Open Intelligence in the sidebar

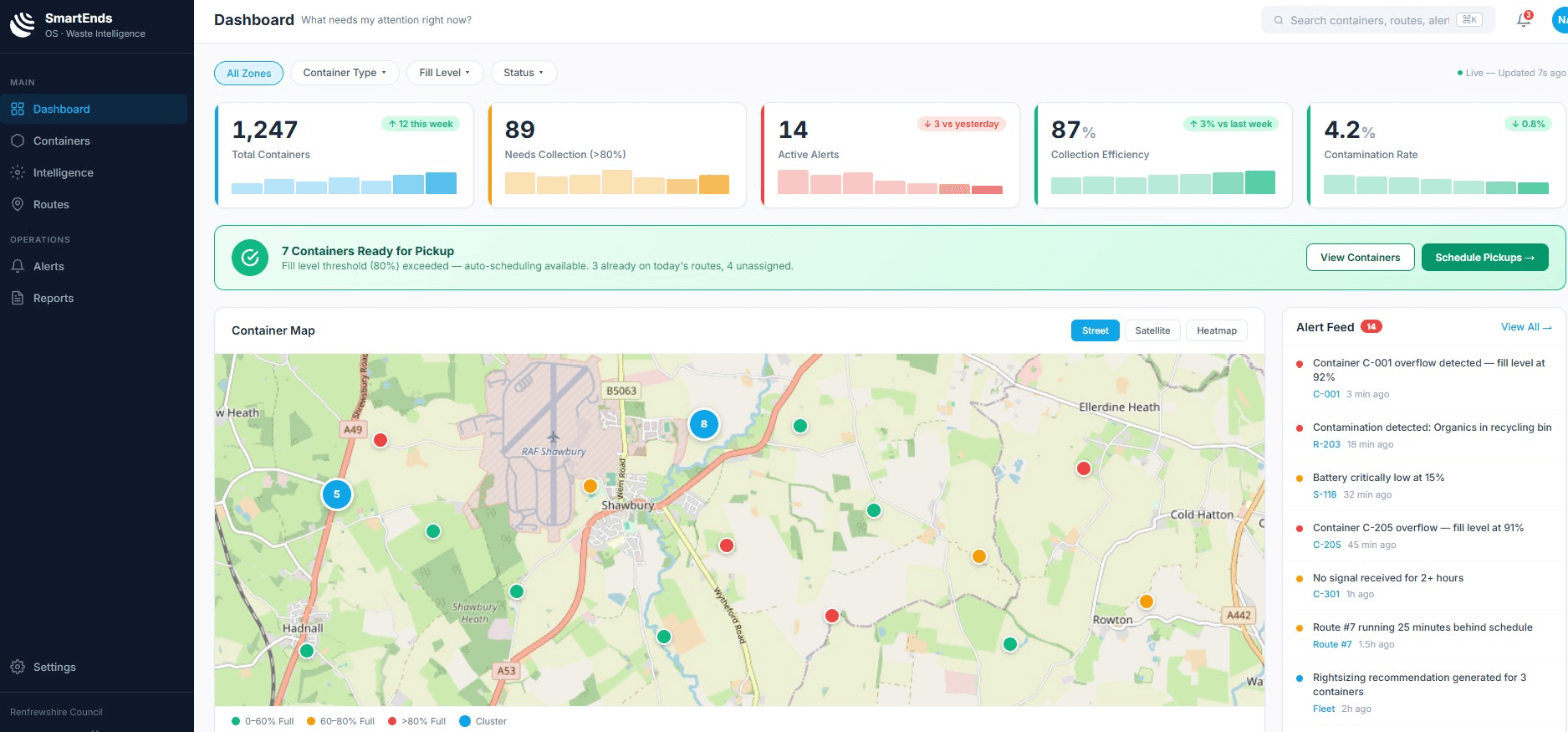pyautogui.click(x=94, y=172)
